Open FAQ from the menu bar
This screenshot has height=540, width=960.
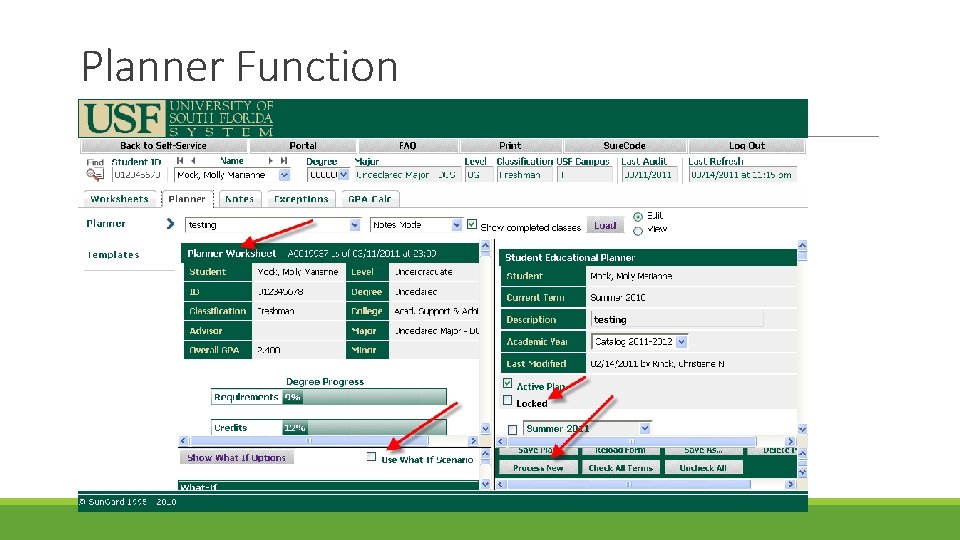pos(408,146)
